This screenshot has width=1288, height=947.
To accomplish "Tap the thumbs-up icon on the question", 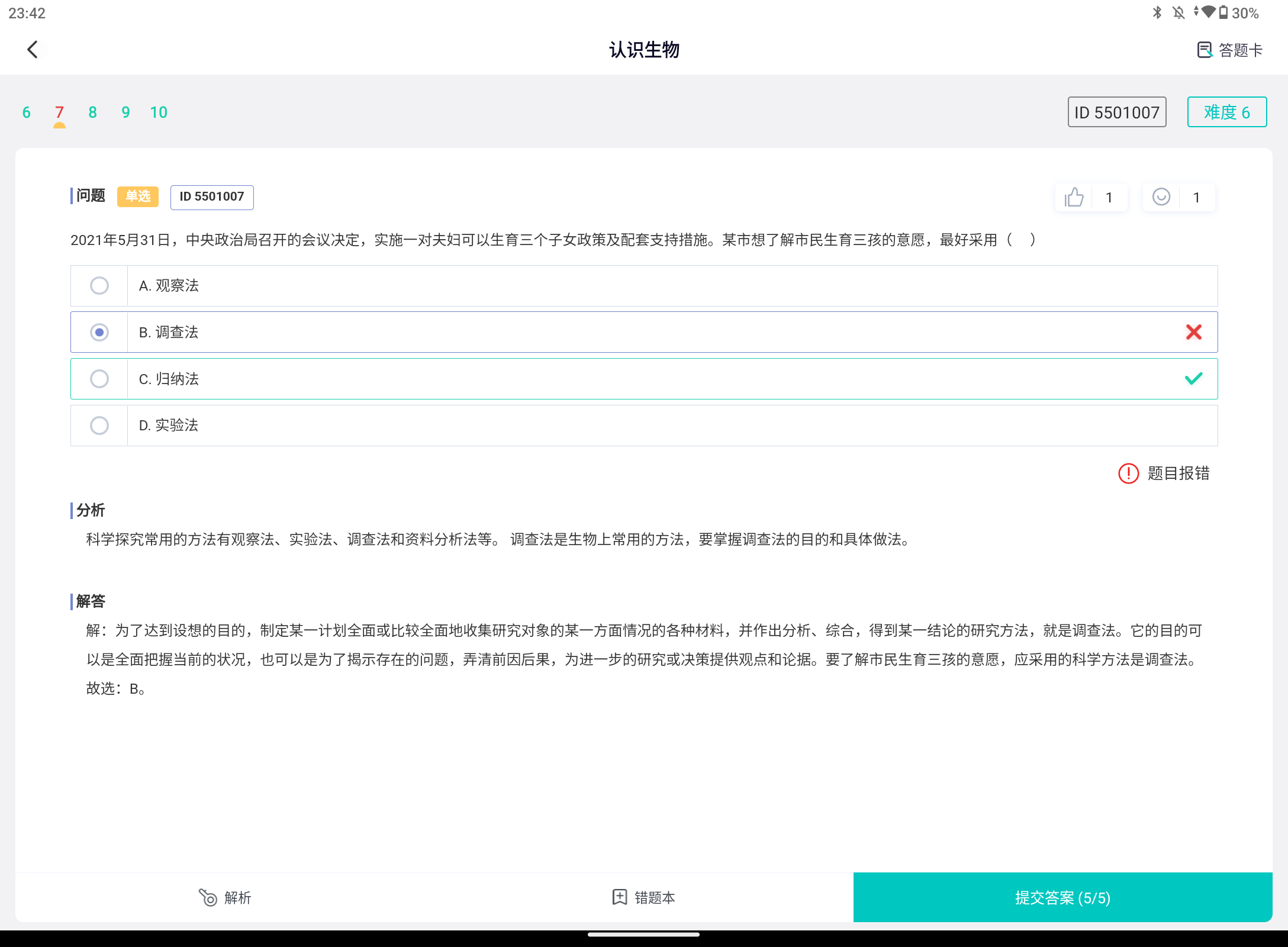I will 1074,197.
